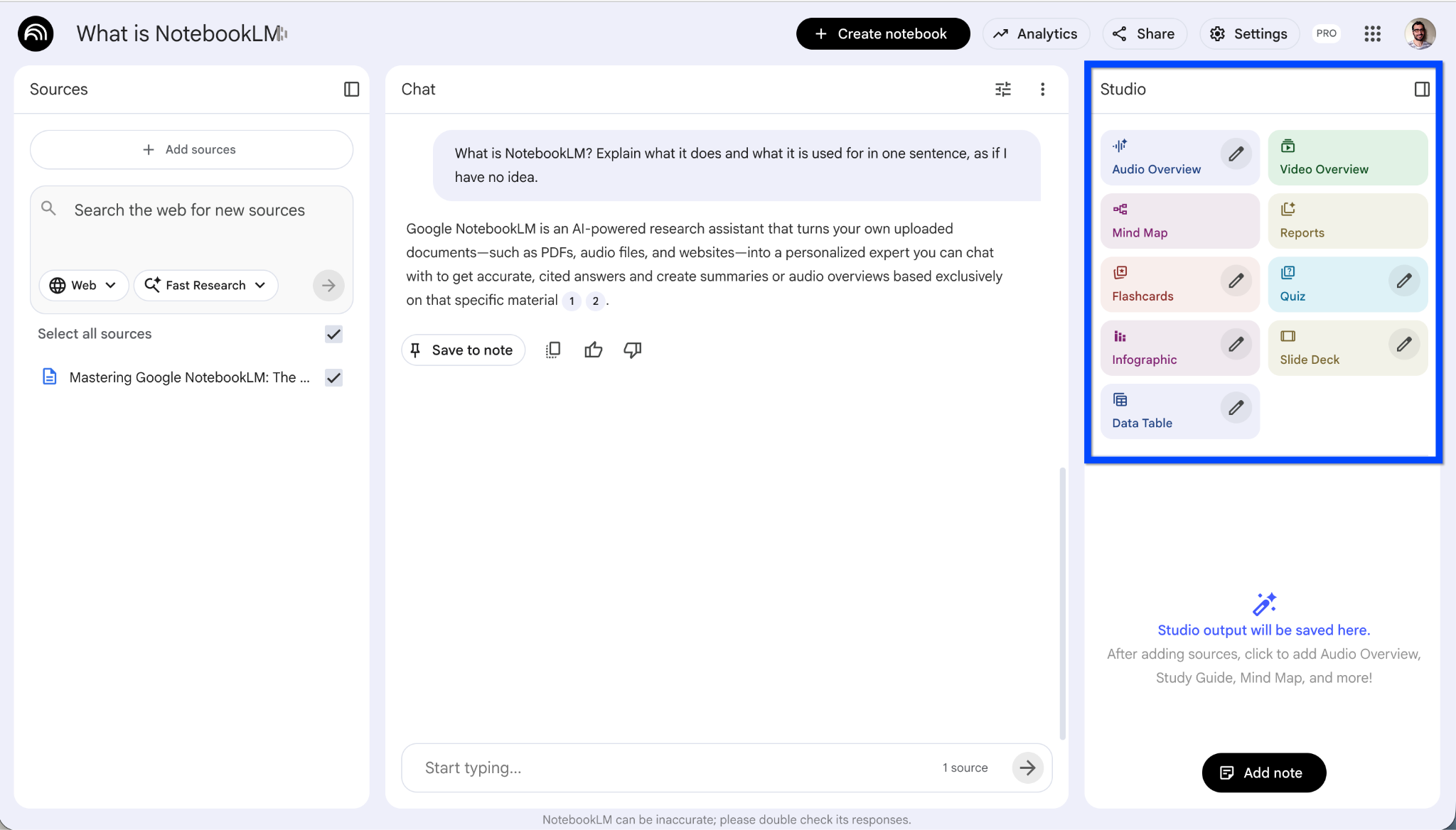The image size is (1456, 830).
Task: Click the Start typing chat input
Action: click(640, 767)
